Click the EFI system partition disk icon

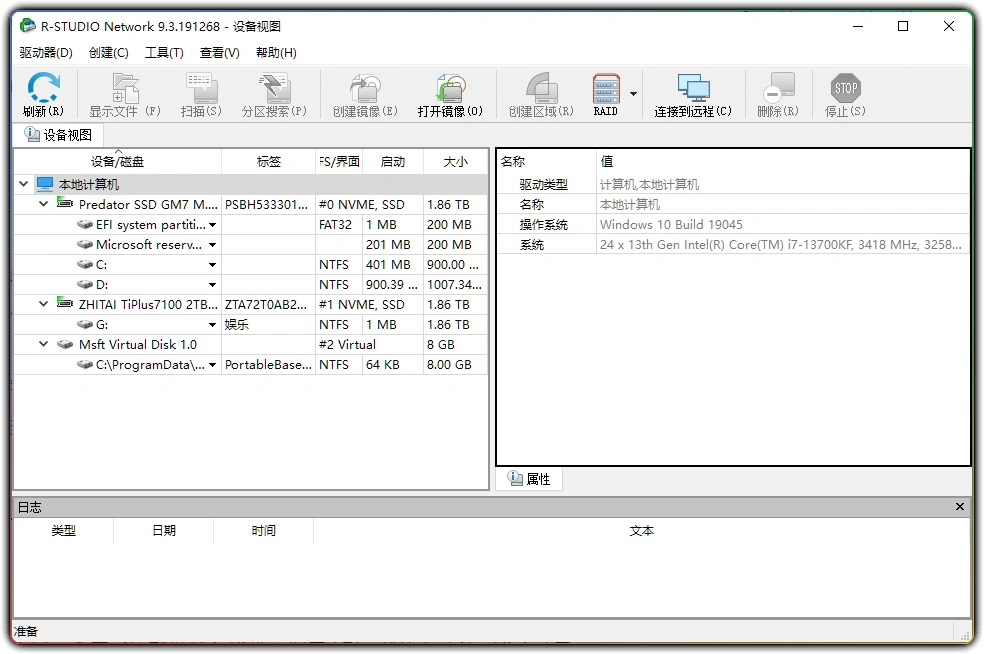tap(85, 224)
